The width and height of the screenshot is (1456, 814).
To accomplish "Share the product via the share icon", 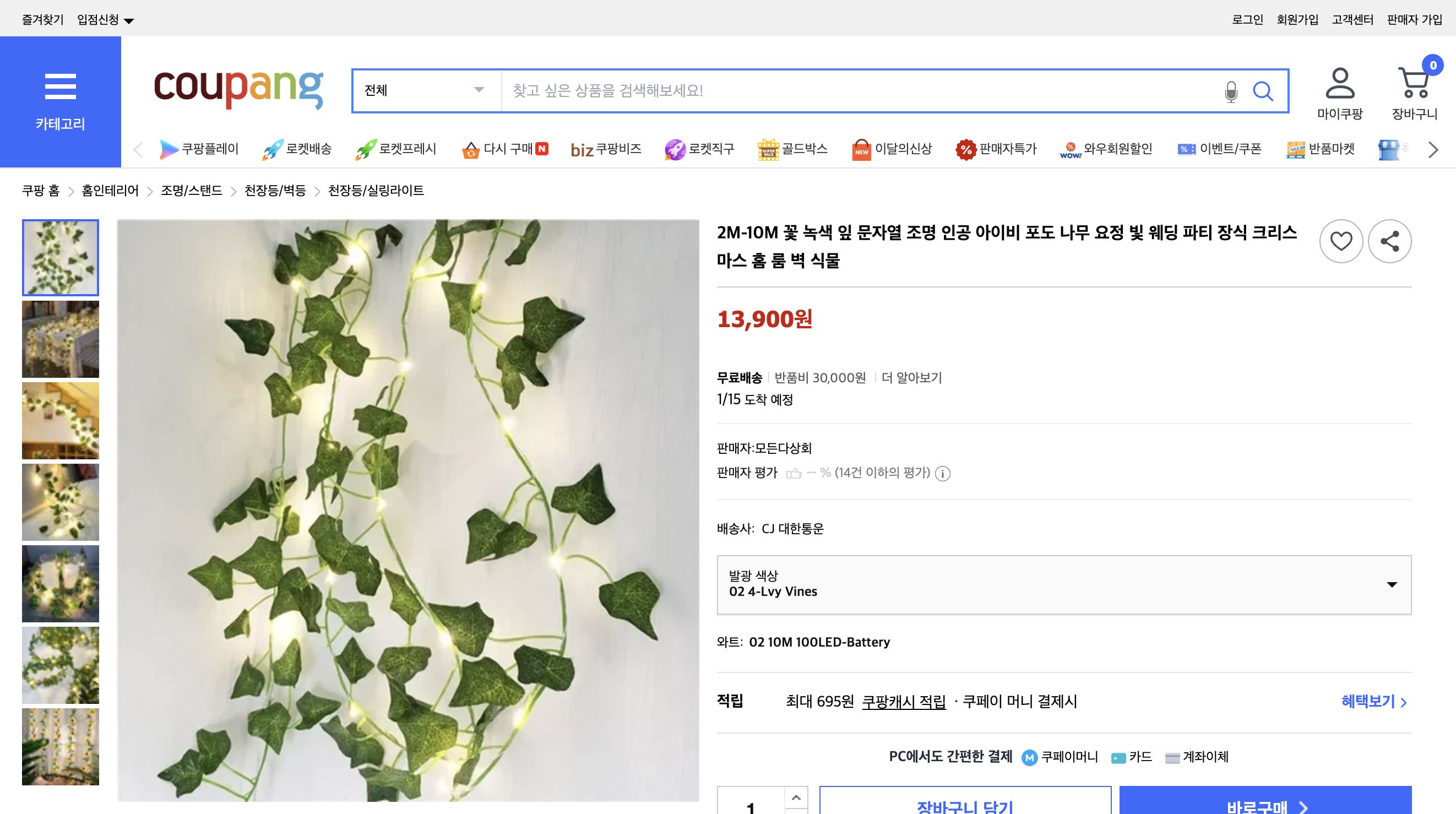I will [1390, 241].
